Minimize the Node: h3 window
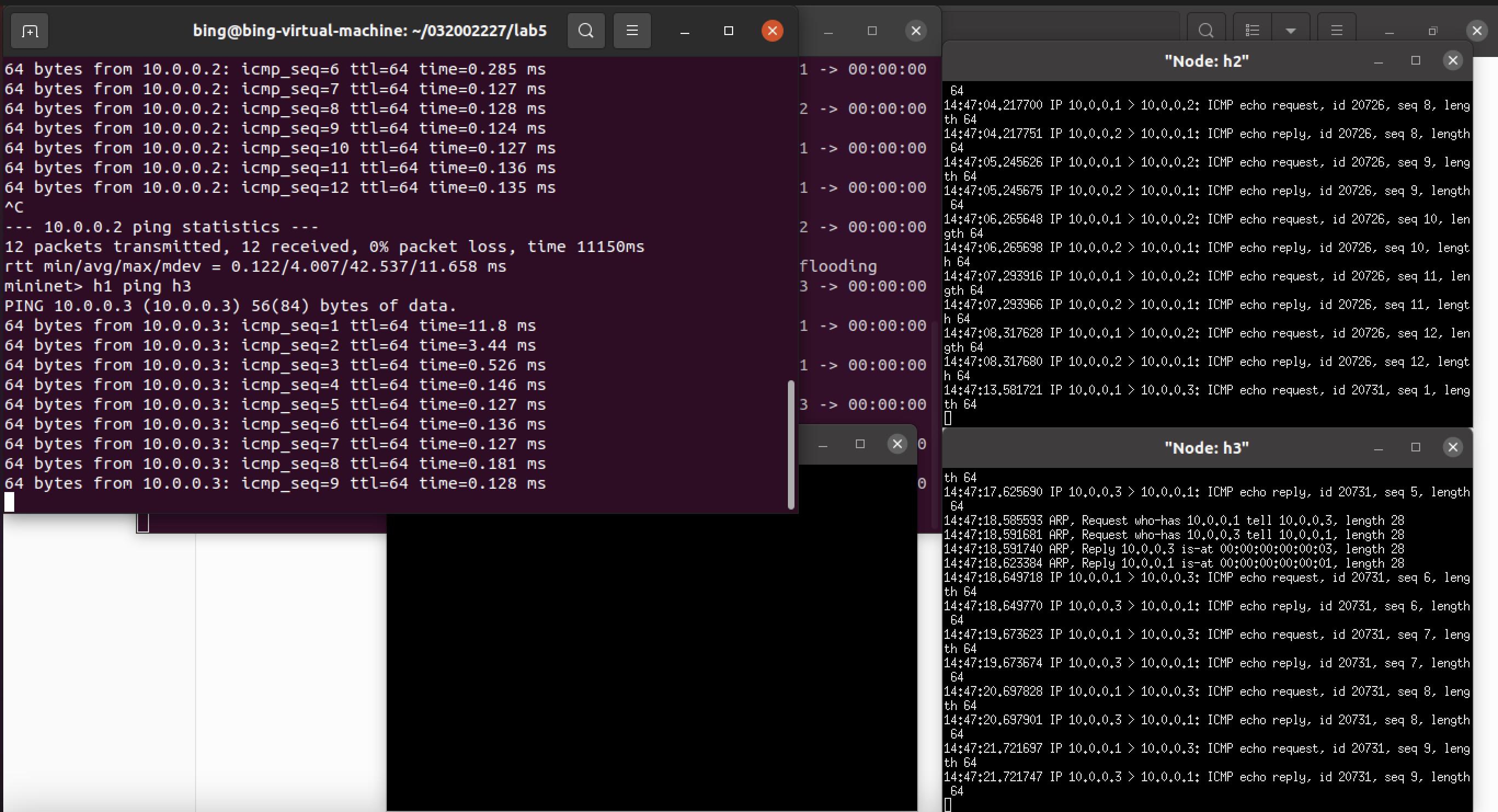Viewport: 1498px width, 812px height. point(1377,447)
